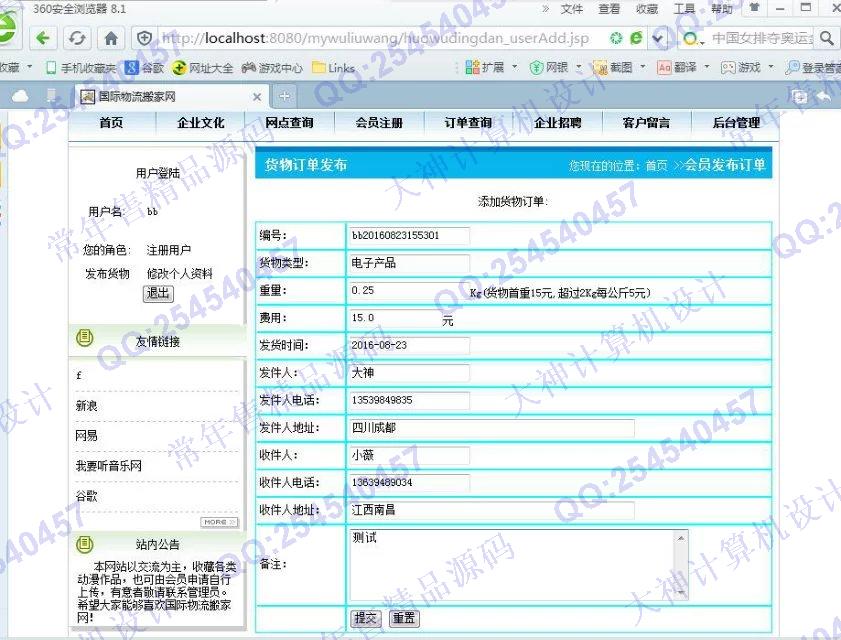Open the address bar dropdown arrow
This screenshot has width=841, height=640.
tap(658, 39)
